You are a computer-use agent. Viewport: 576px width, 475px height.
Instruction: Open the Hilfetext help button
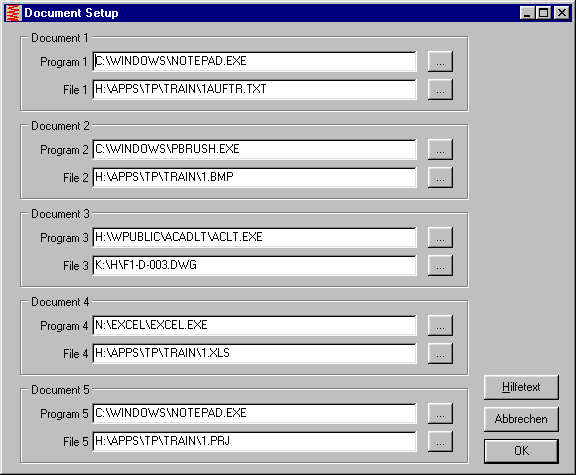tap(521, 387)
